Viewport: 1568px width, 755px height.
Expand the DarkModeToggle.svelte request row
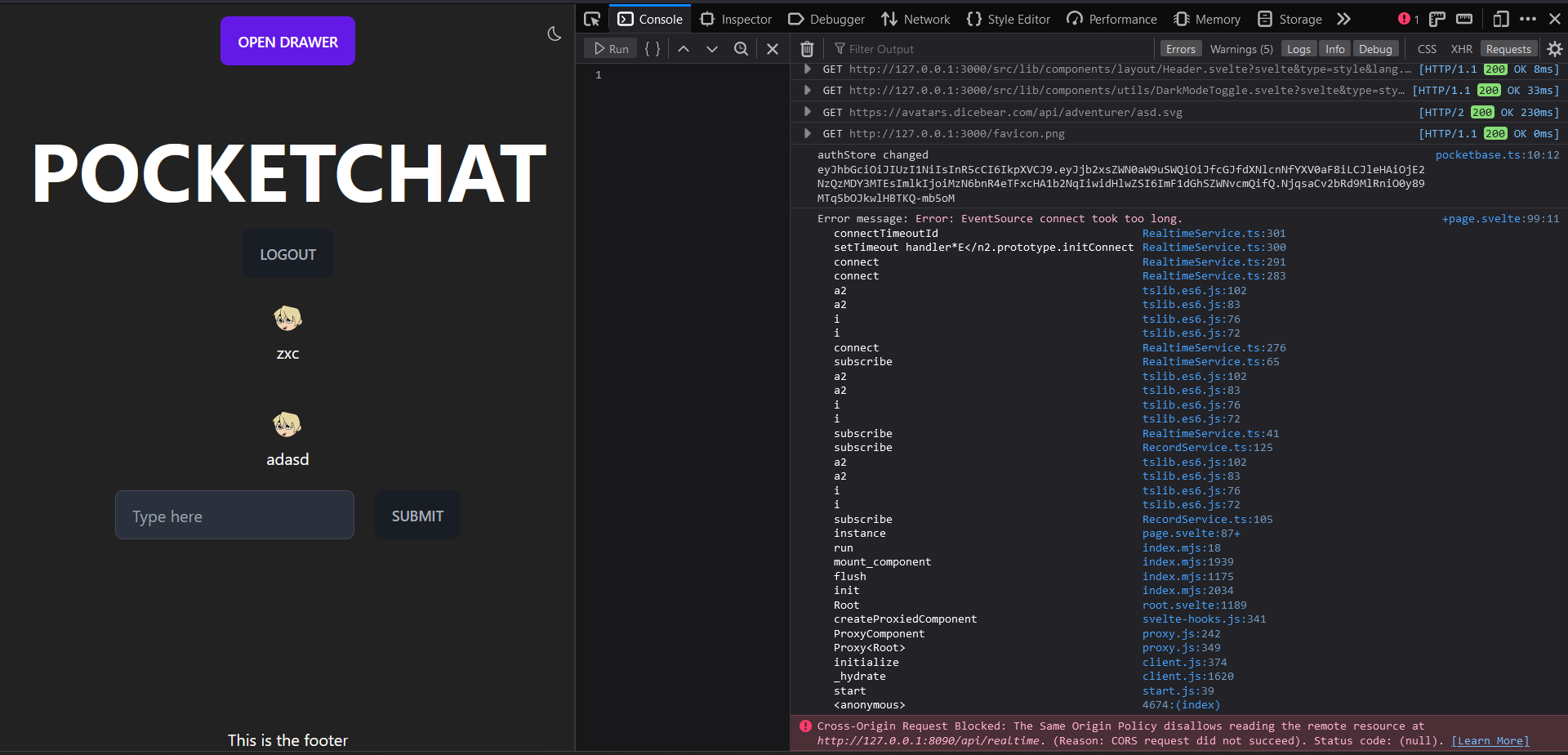[x=807, y=90]
